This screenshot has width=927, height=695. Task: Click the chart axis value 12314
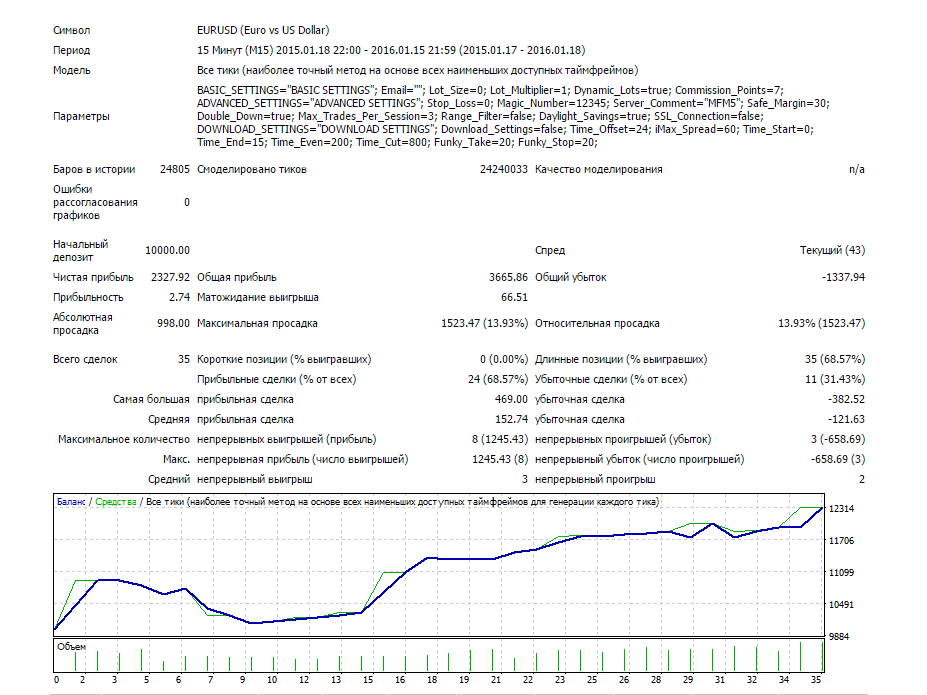[x=841, y=509]
